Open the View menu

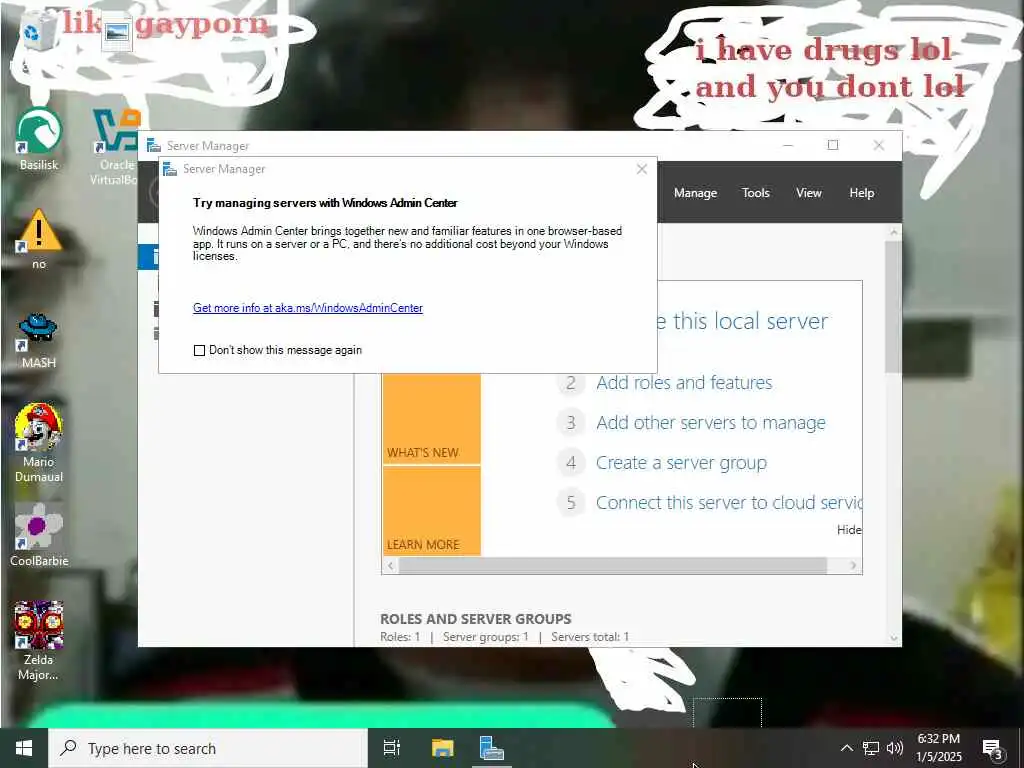tap(808, 193)
